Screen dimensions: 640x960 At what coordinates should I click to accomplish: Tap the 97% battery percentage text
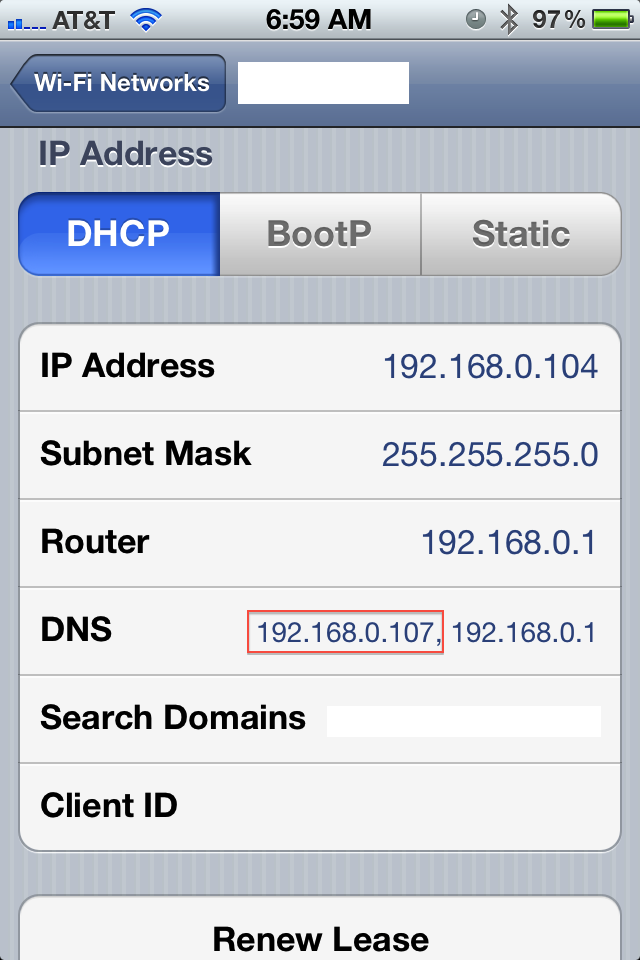pos(558,20)
